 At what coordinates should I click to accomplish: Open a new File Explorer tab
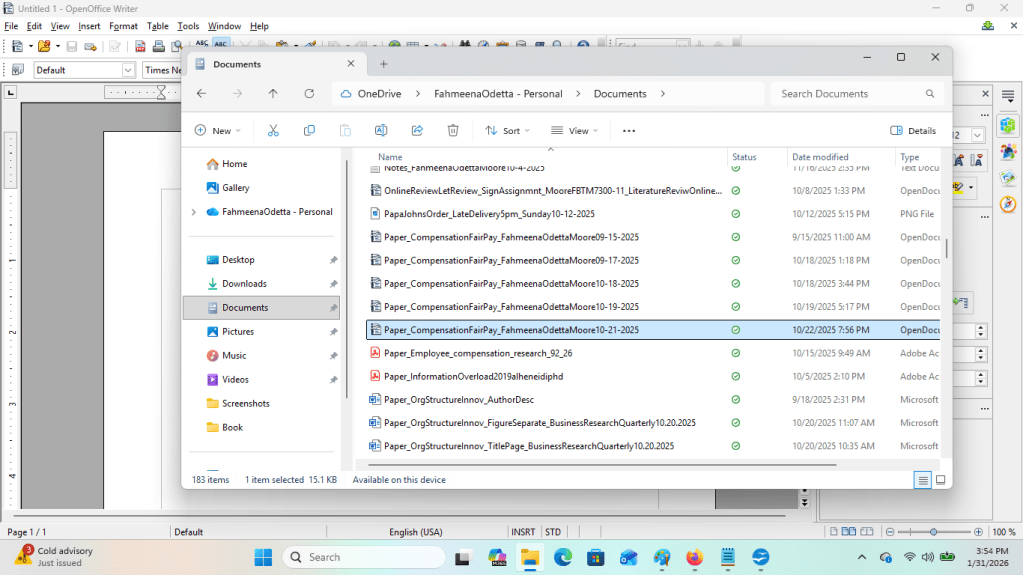coord(383,64)
